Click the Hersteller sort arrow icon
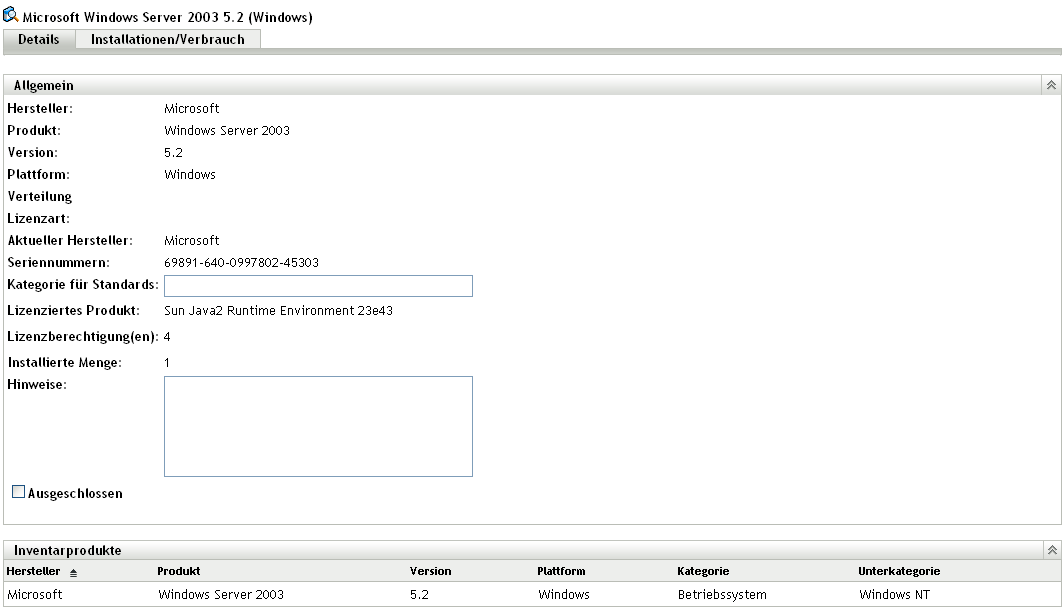 [73, 573]
